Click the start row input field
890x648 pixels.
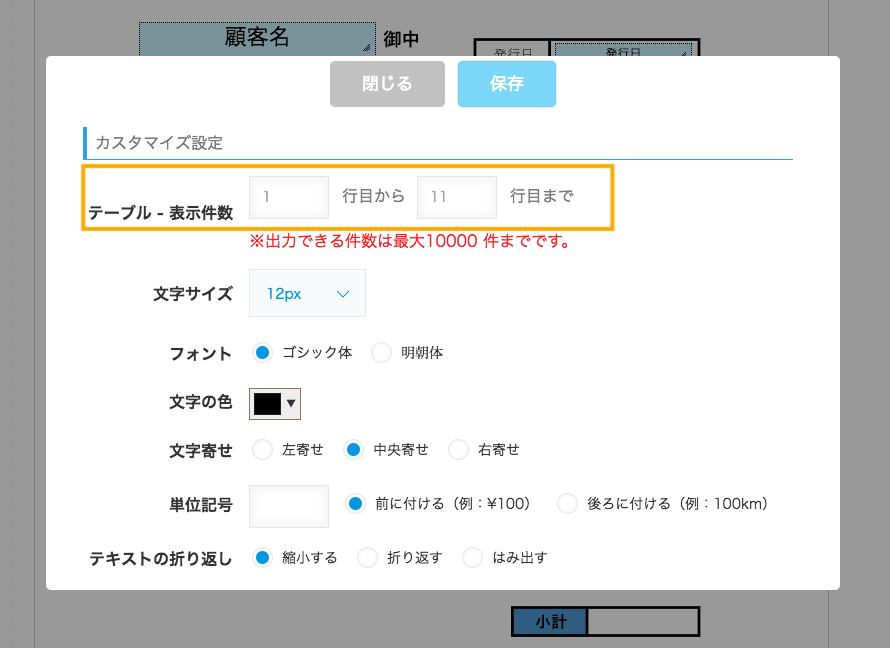coord(289,197)
